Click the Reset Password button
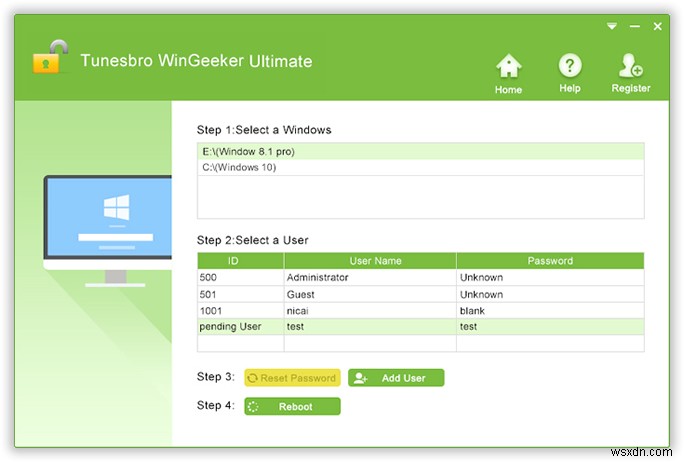This screenshot has width=684, height=462. (292, 378)
